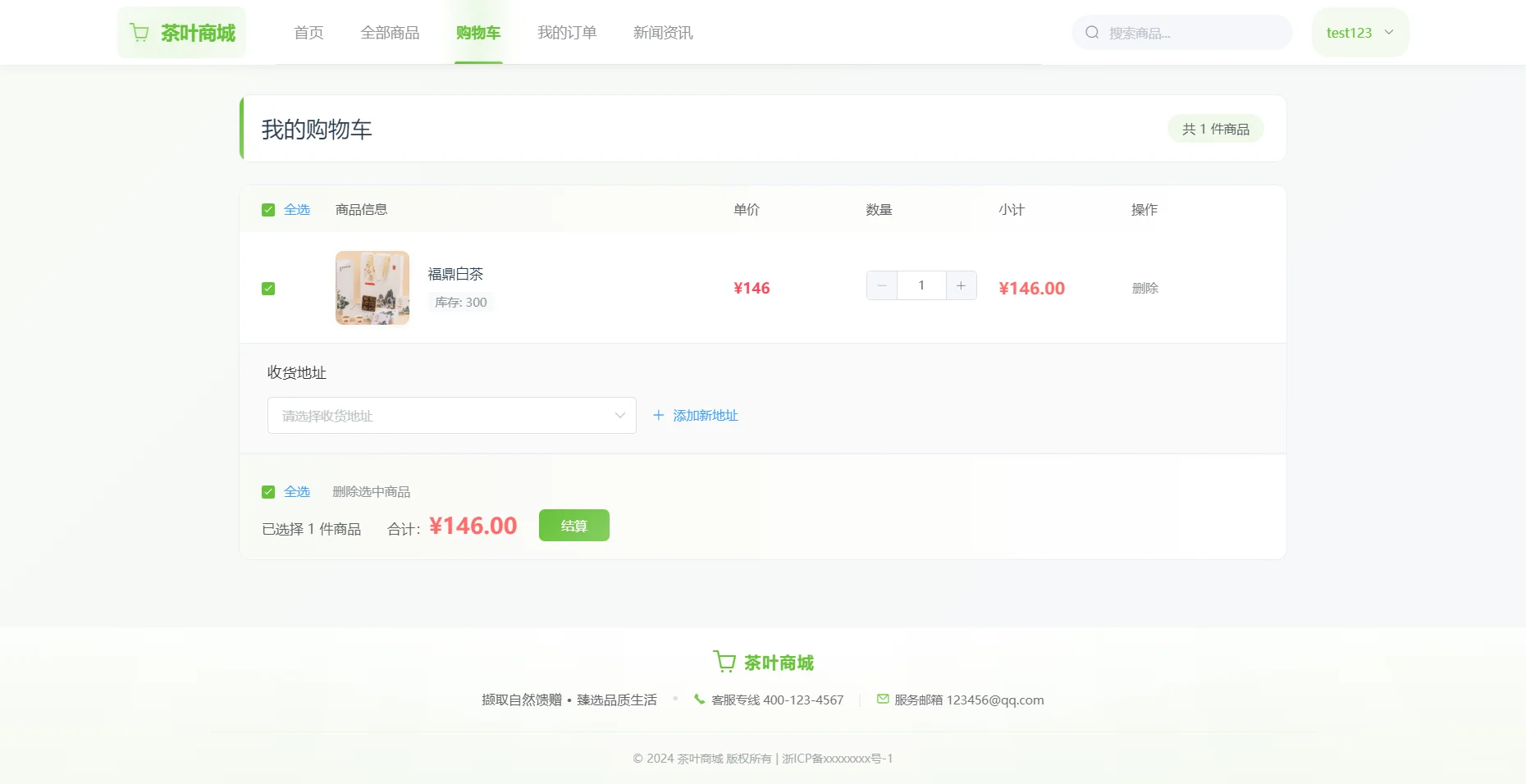Uncheck the top 全选 select-all checkbox
1526x784 pixels.
(268, 209)
